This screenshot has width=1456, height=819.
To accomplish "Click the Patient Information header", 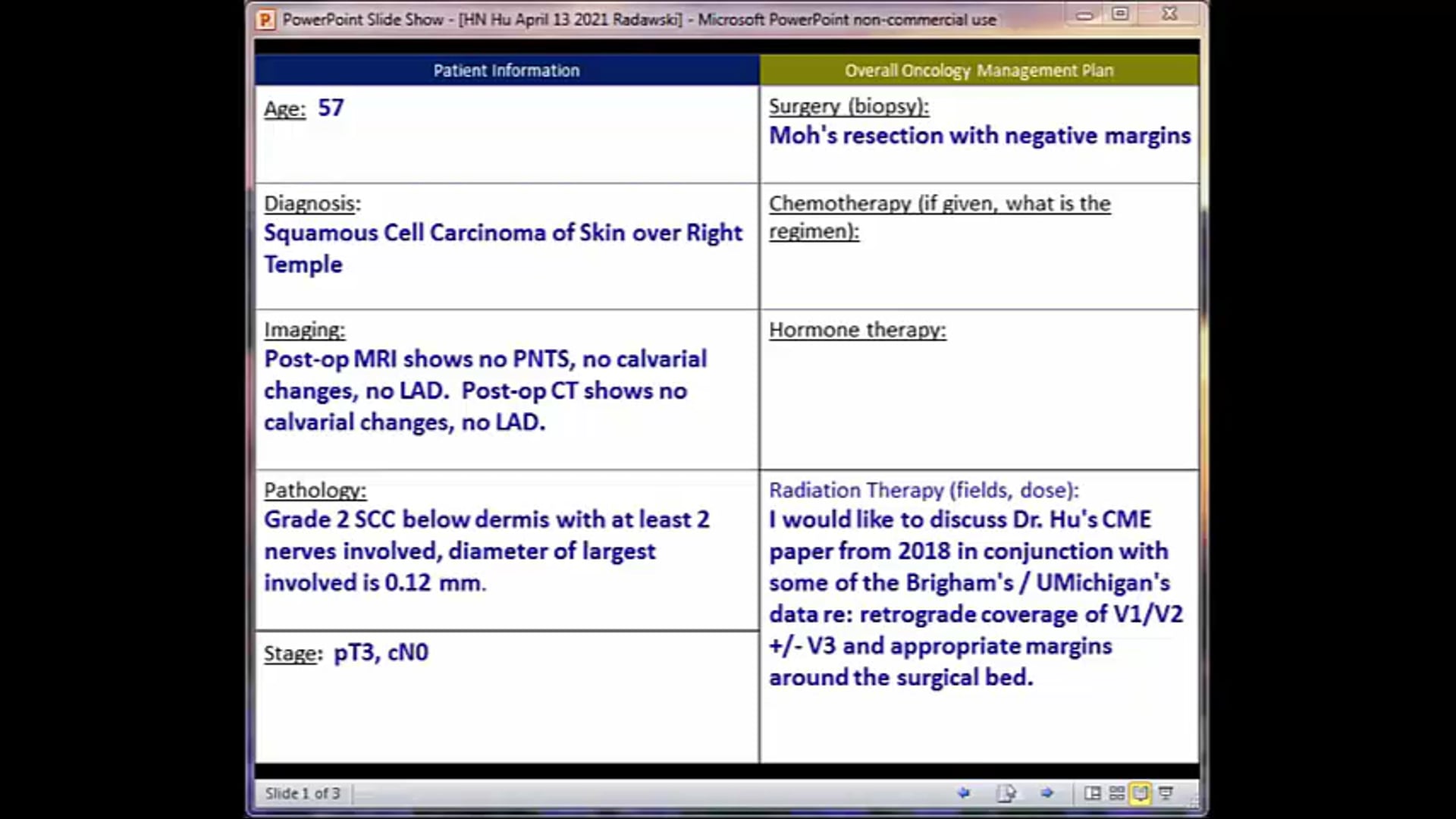I will pos(506,70).
